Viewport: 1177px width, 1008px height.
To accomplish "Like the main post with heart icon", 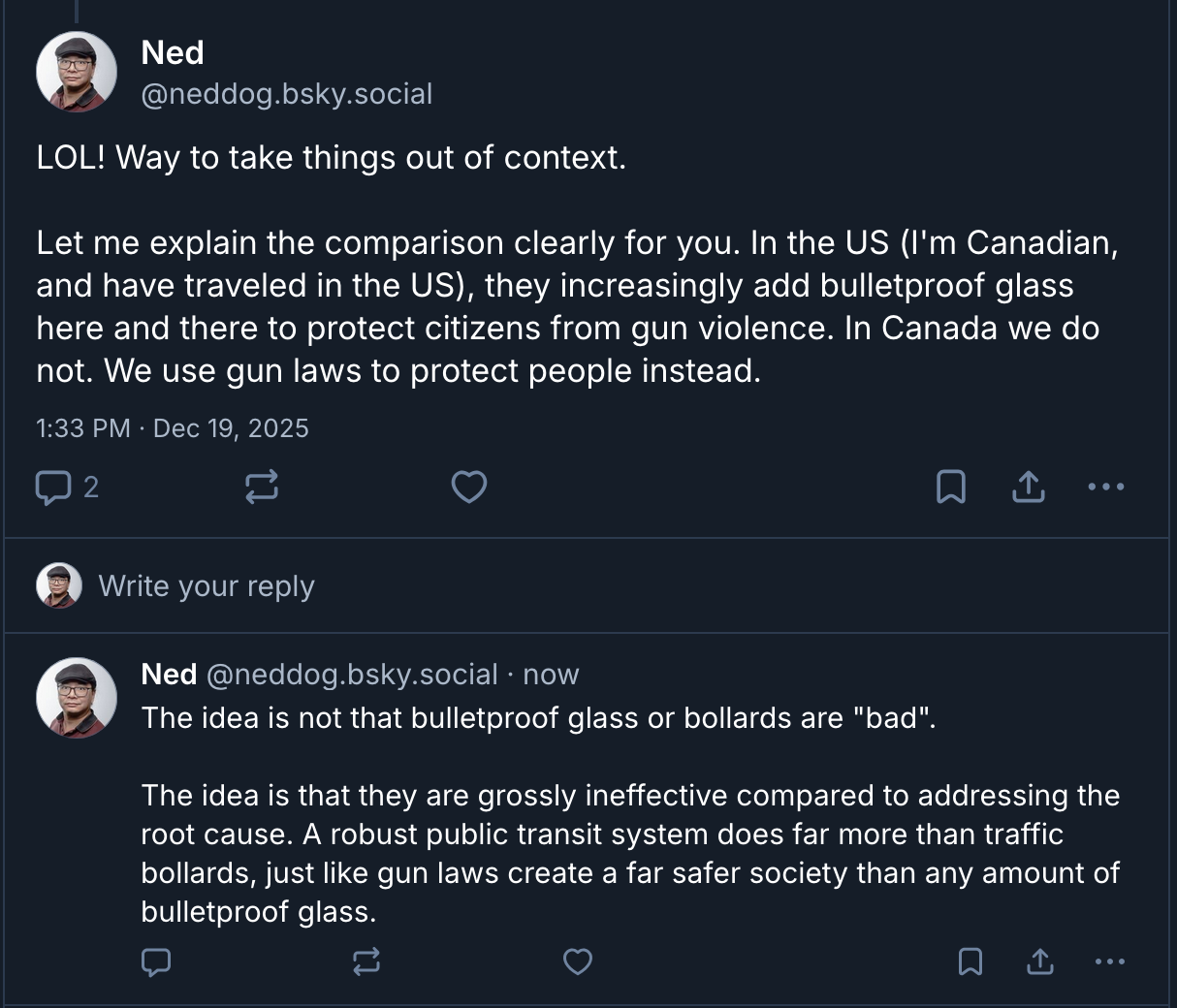I will (469, 487).
